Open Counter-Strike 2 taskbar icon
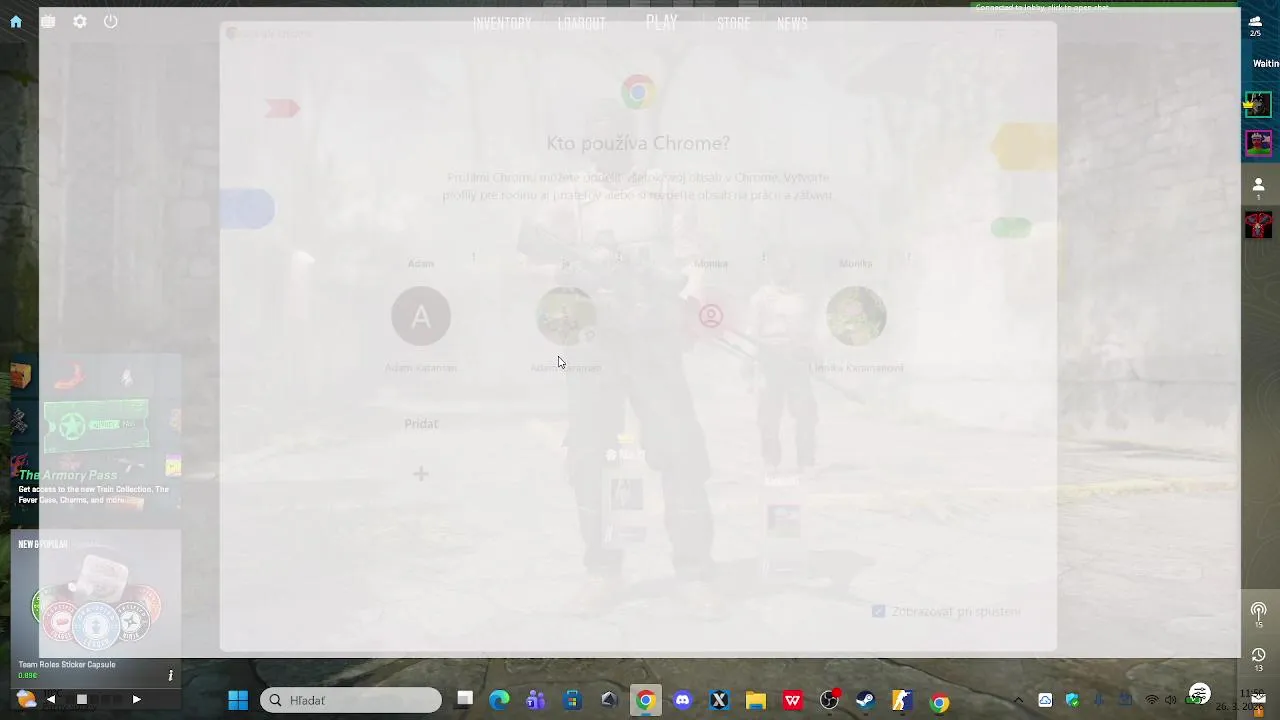 coord(902,700)
